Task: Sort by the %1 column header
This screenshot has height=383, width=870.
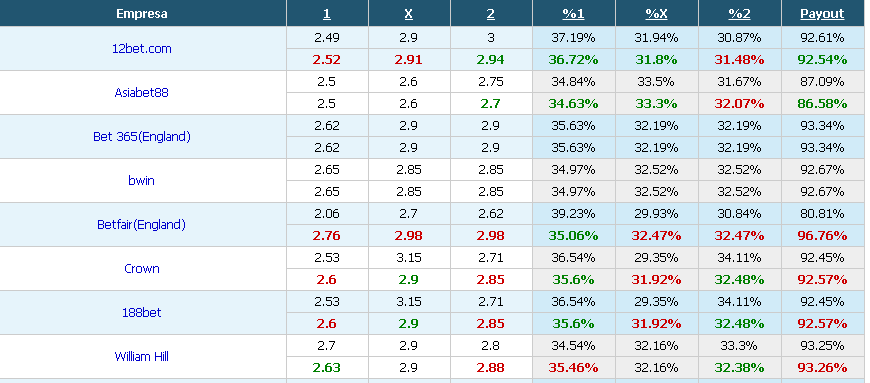Action: tap(573, 14)
